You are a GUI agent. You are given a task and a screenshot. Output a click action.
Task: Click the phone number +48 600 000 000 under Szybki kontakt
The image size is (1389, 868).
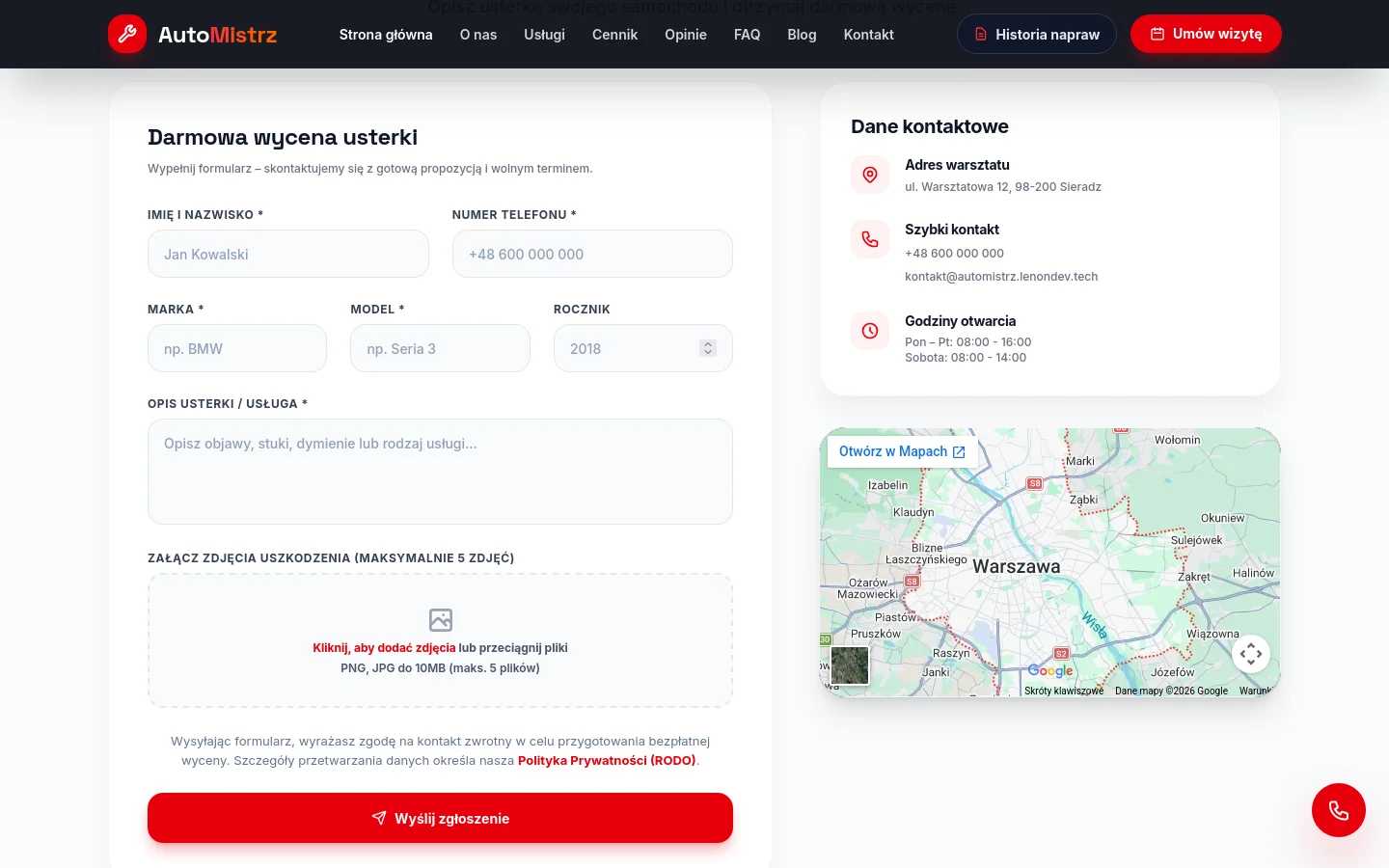(x=954, y=254)
